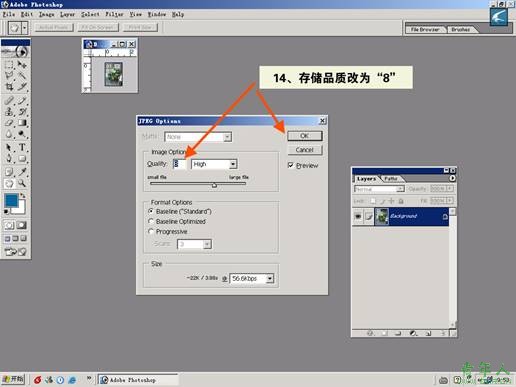Viewport: 516px width, 387px height.
Task: Open the Matte dropdown
Action: (x=227, y=137)
